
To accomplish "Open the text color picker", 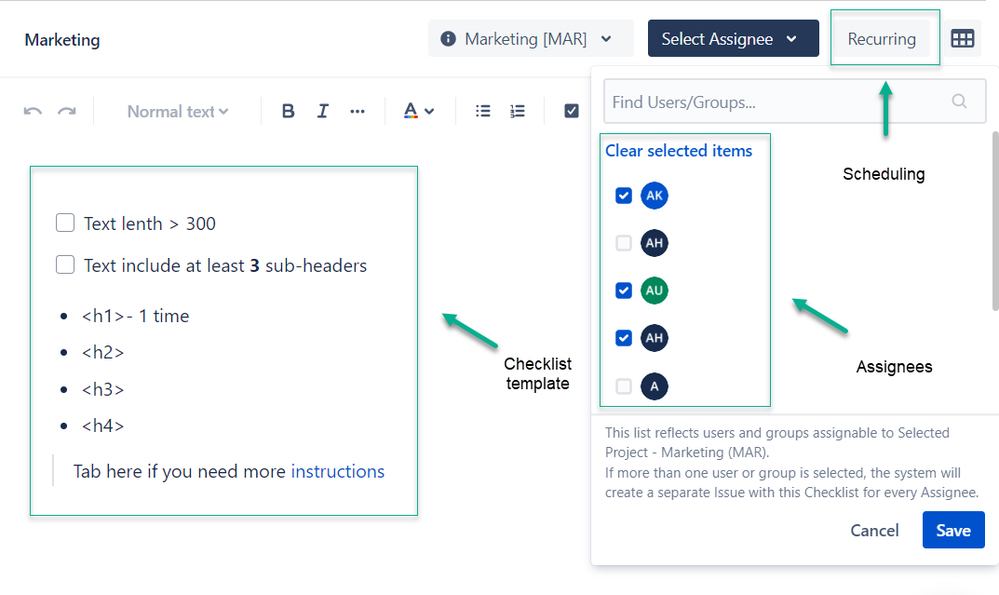I will pyautogui.click(x=419, y=111).
